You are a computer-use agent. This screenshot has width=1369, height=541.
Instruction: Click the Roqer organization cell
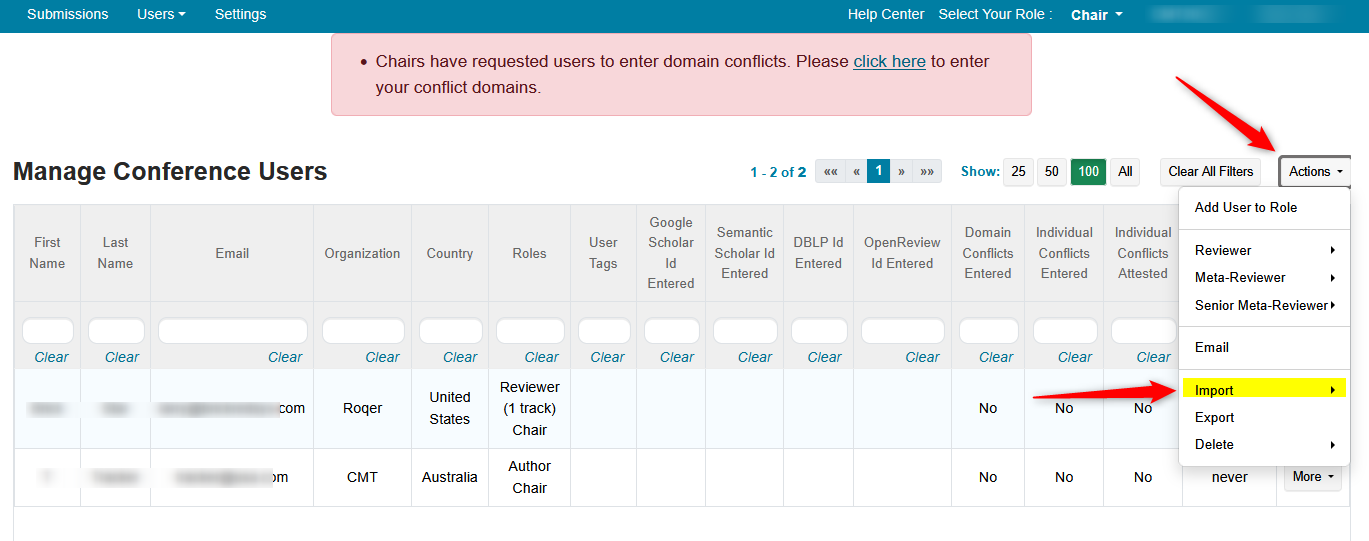pos(362,408)
